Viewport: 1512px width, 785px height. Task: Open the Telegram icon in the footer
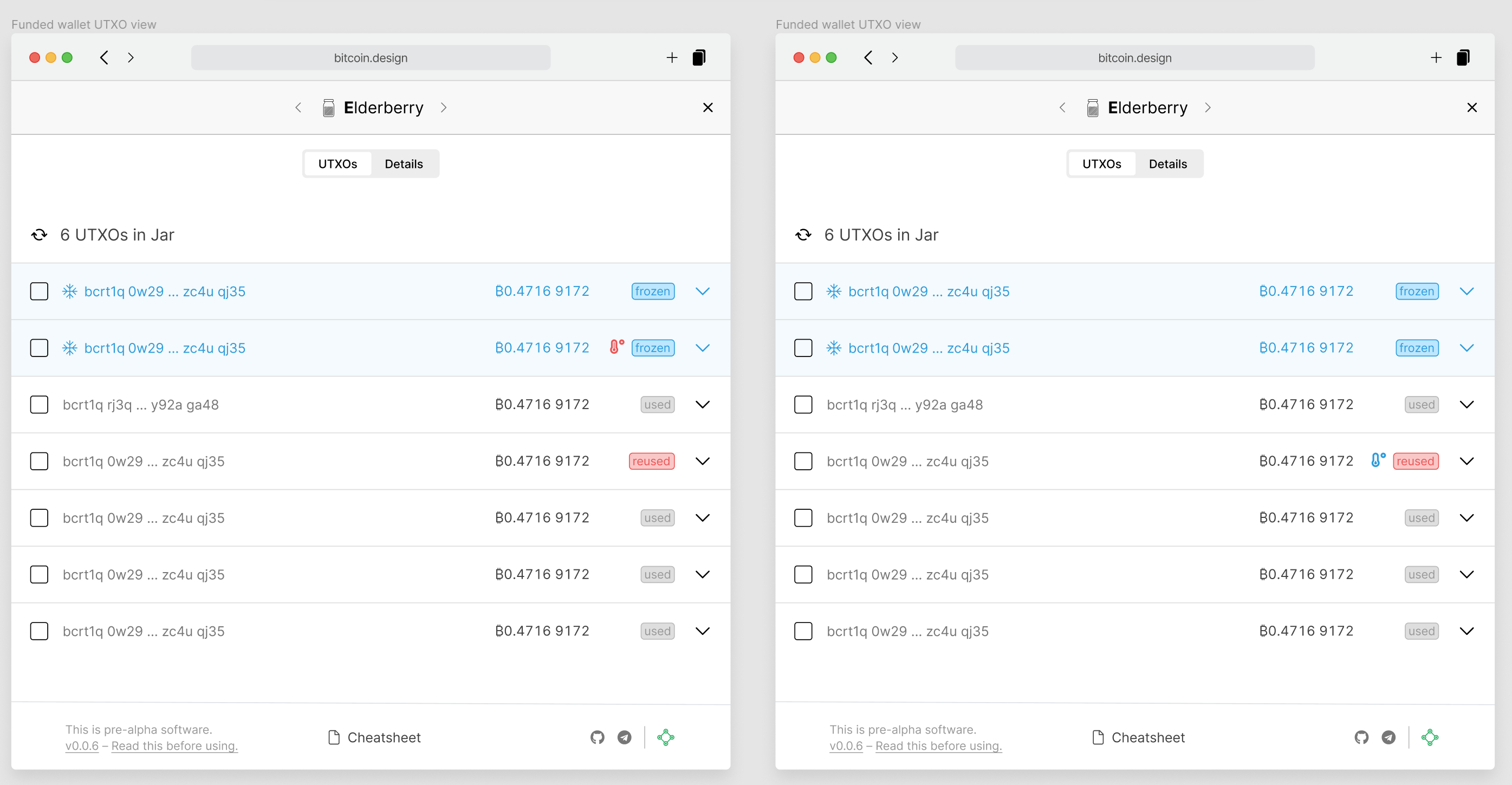pyautogui.click(x=624, y=737)
